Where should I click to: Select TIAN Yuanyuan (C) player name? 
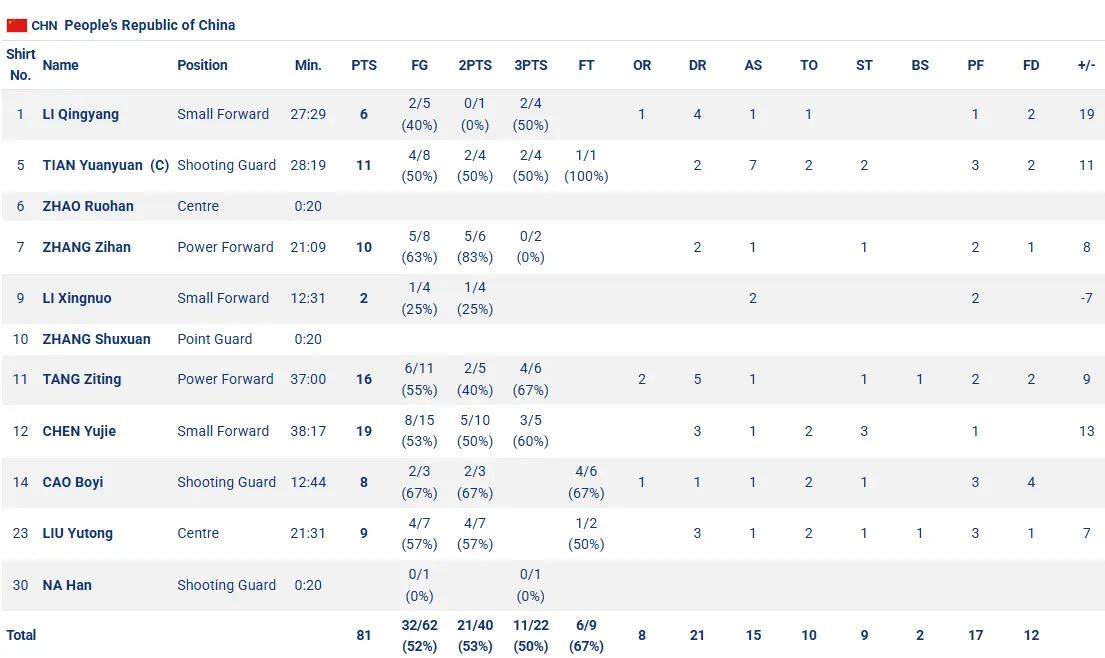pyautogui.click(x=106, y=166)
